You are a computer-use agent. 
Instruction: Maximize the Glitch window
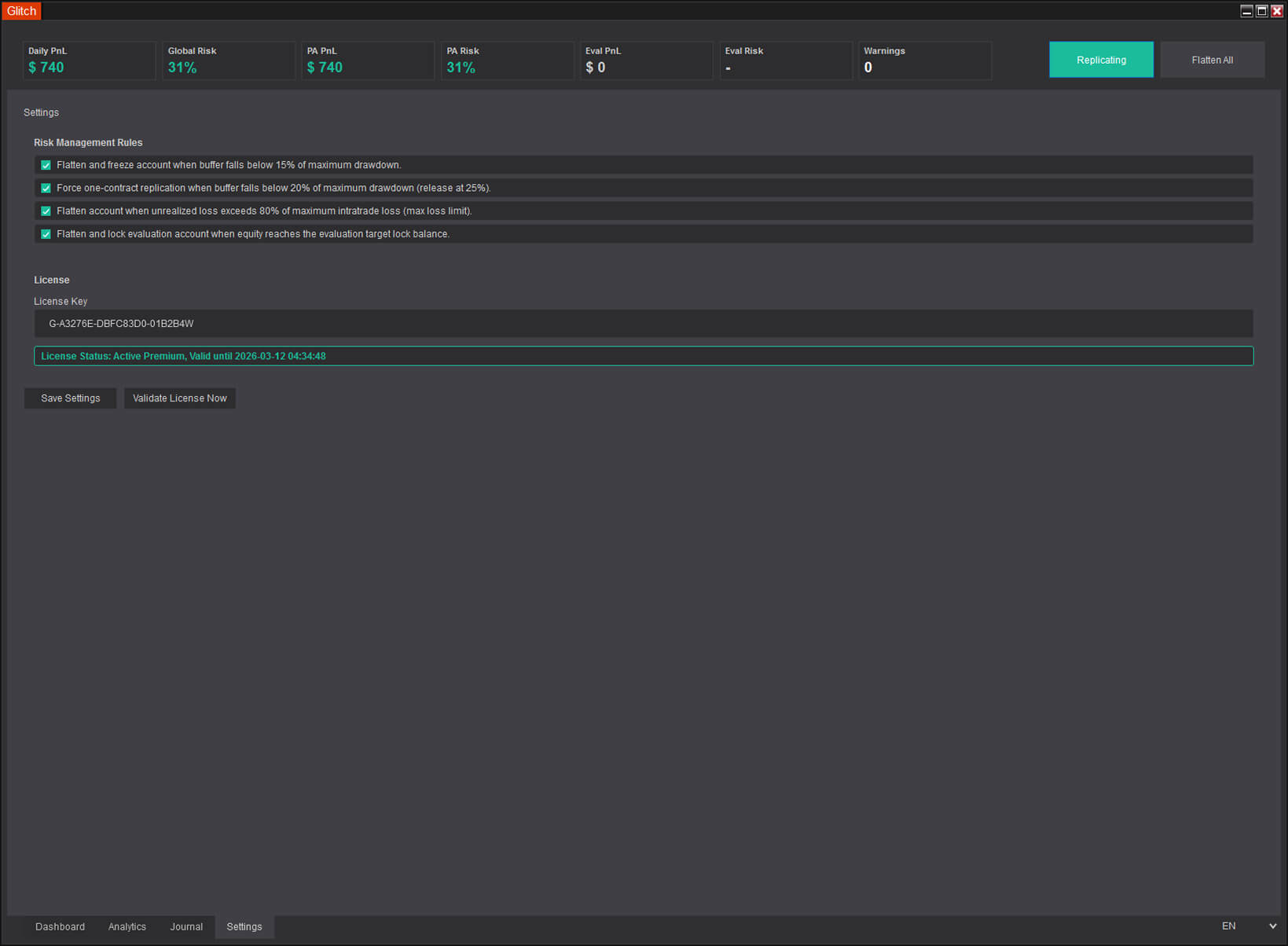(x=1261, y=11)
